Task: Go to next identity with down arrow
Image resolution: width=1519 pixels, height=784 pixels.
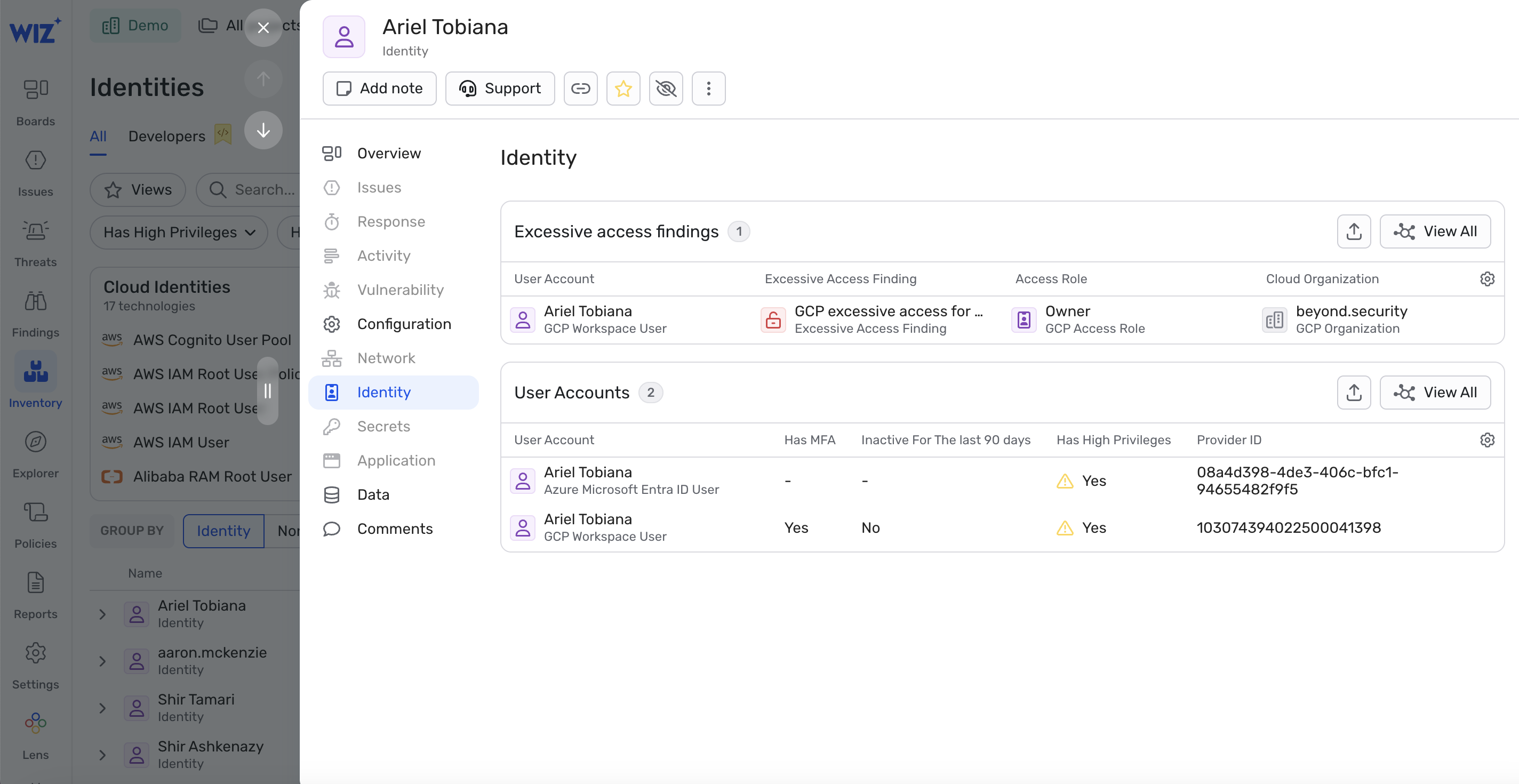Action: pos(263,130)
